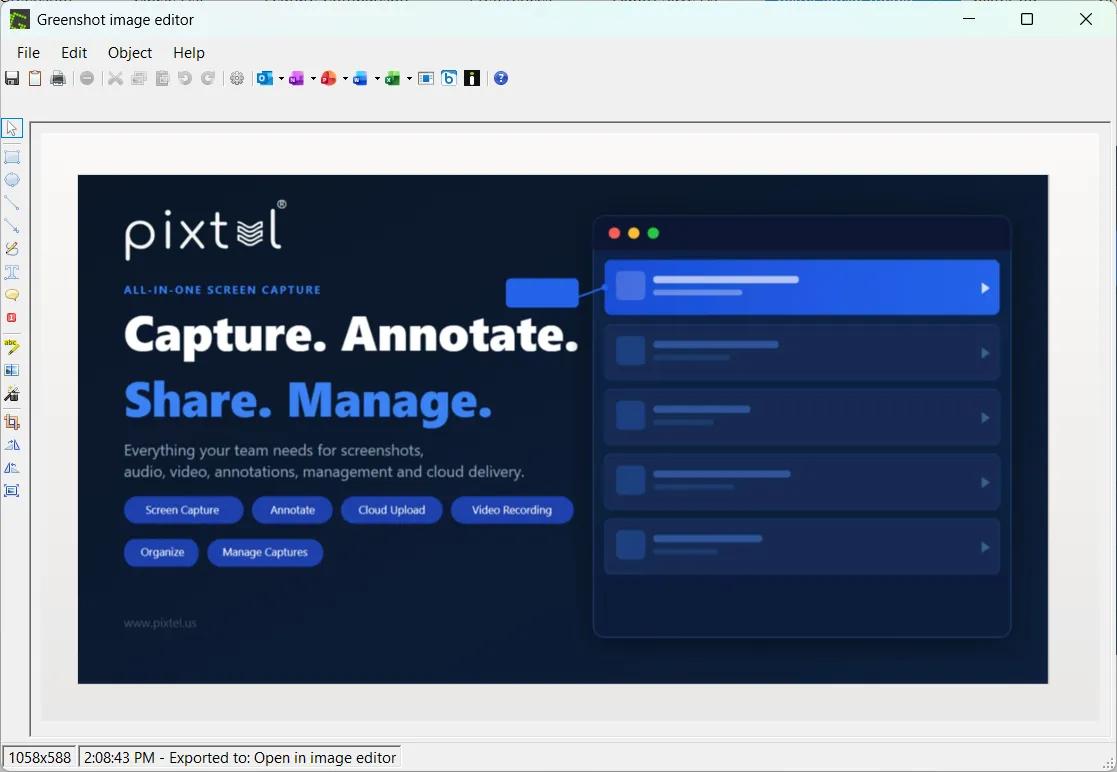Expand the Word export dropdown arrow

coord(377,78)
